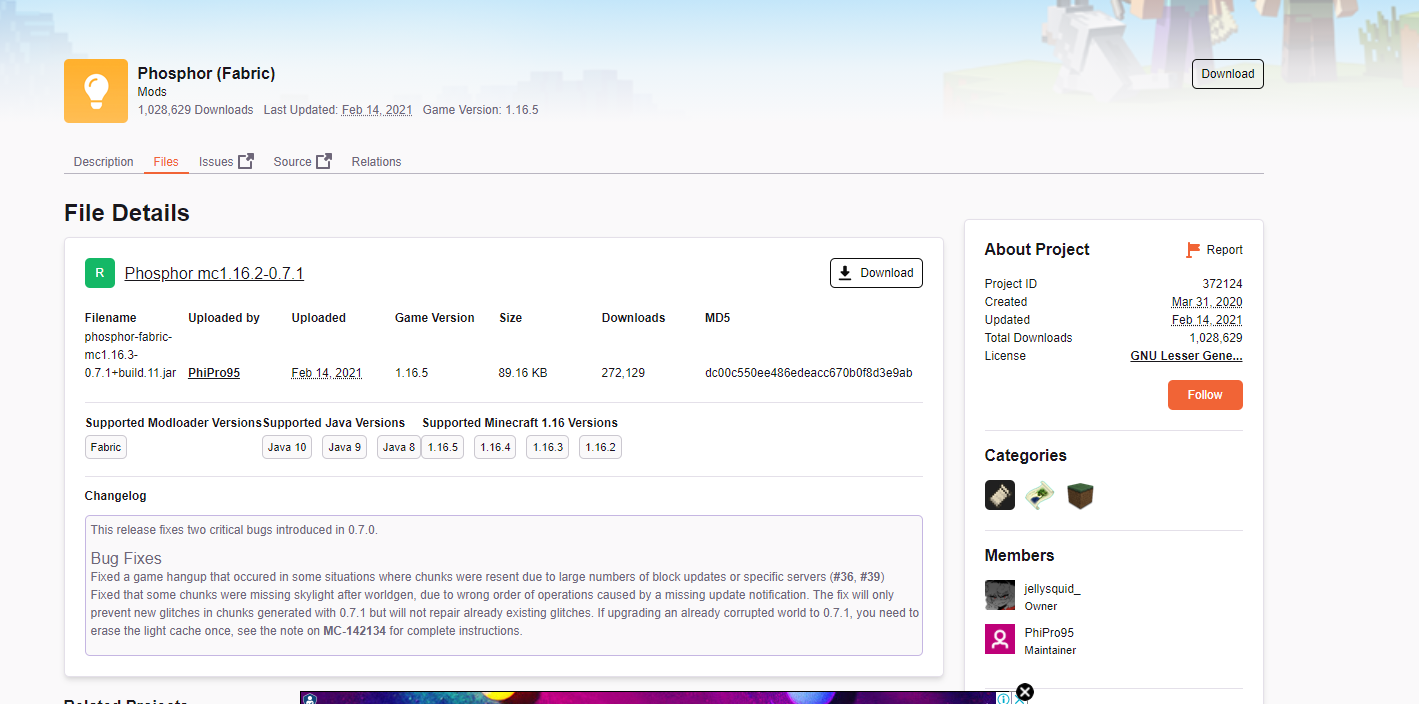This screenshot has height=704, width=1419.
Task: Click the Last Updated Feb 14, 2021 date
Action: click(x=377, y=110)
